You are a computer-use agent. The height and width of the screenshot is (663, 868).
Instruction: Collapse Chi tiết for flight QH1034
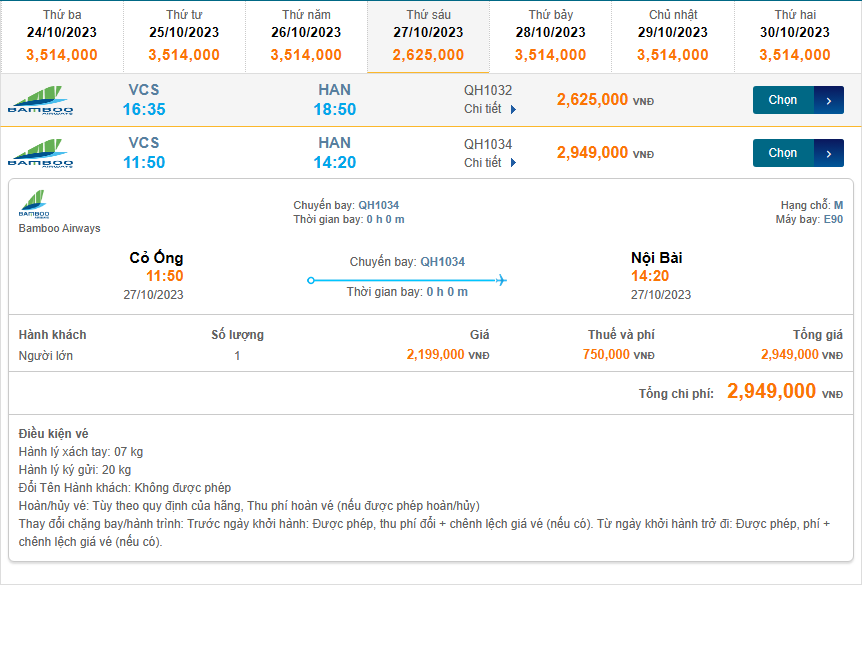[x=490, y=162]
